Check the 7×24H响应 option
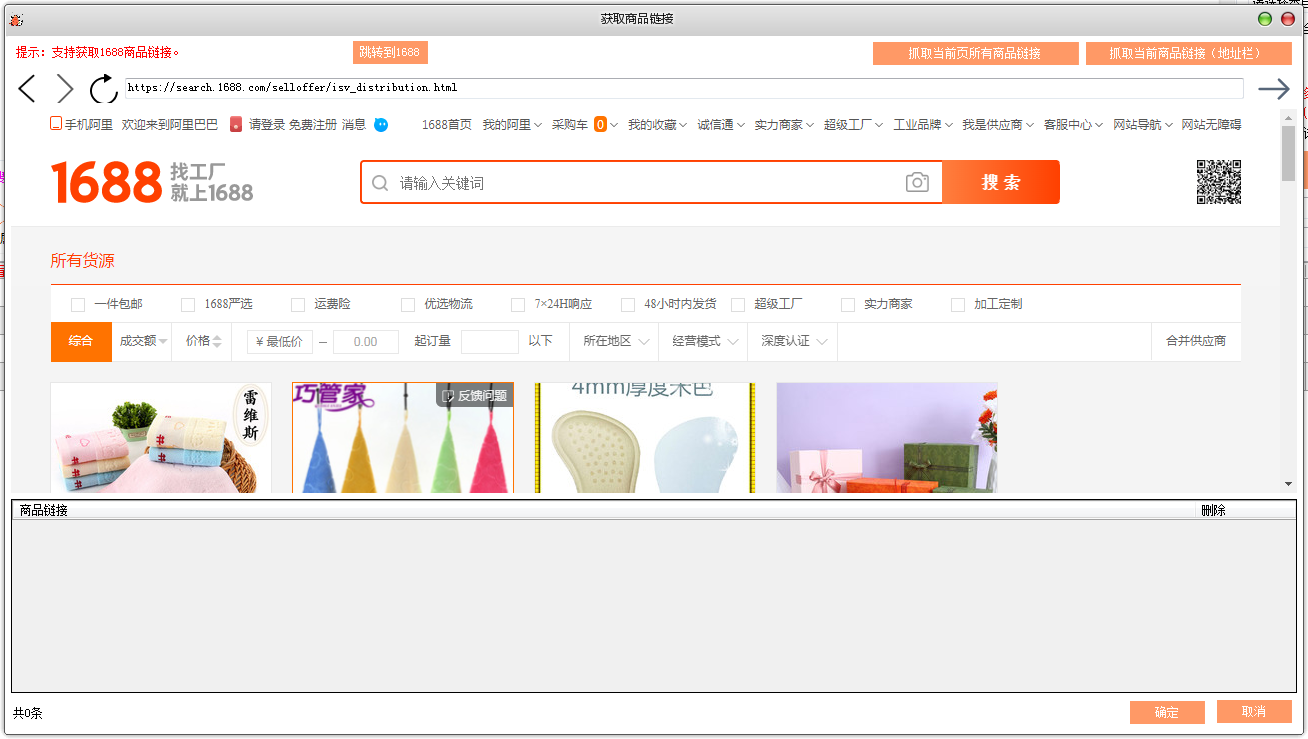 [518, 304]
